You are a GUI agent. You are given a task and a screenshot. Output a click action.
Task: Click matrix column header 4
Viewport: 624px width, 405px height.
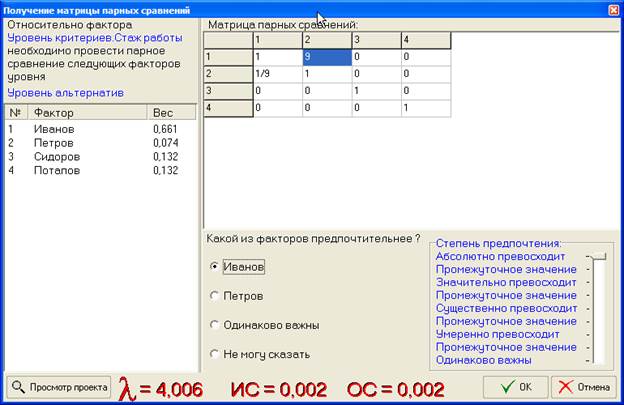click(425, 40)
